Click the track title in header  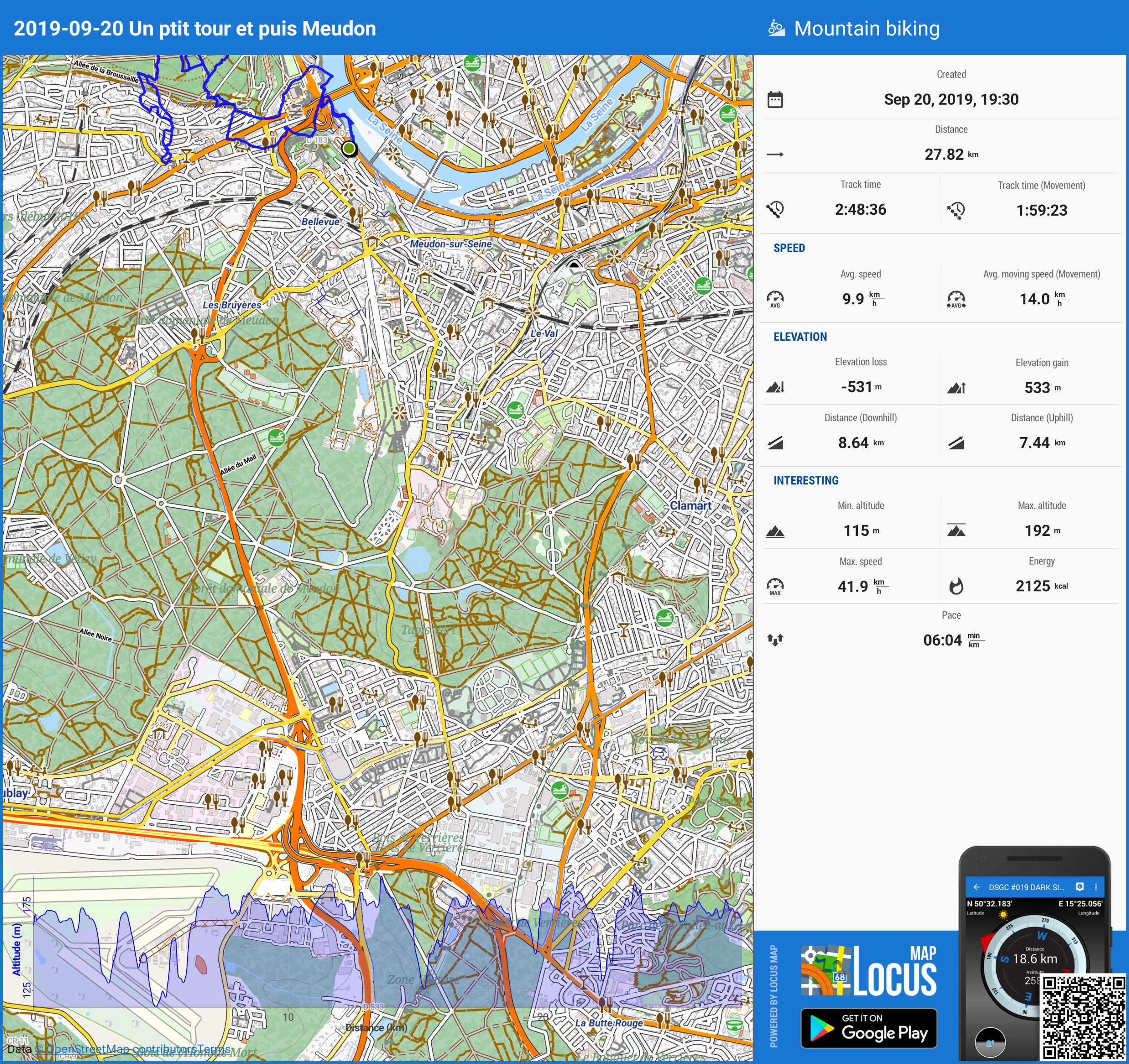click(x=195, y=28)
